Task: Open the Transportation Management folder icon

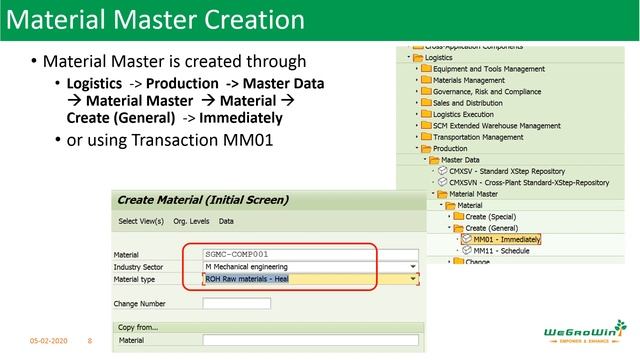Action: coord(426,137)
